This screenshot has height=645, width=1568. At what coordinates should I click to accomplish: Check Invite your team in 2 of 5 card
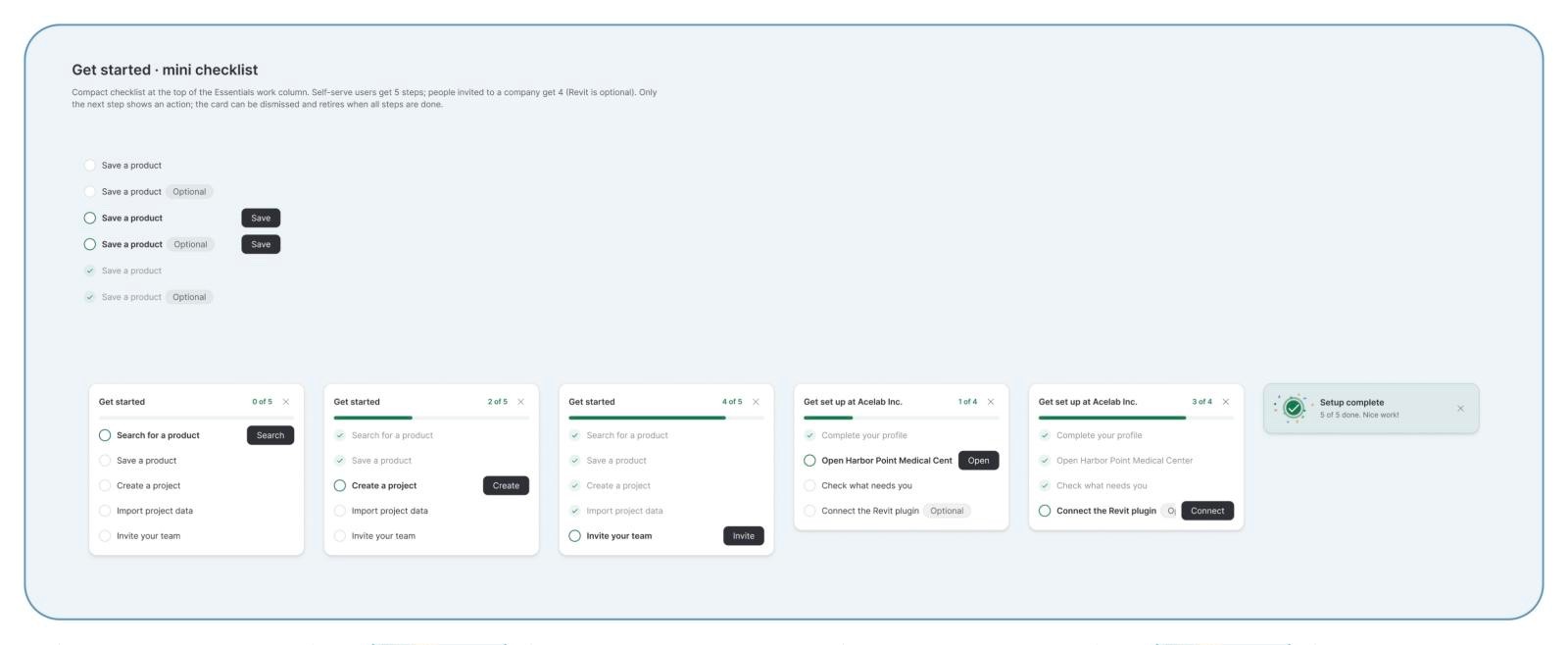(340, 536)
